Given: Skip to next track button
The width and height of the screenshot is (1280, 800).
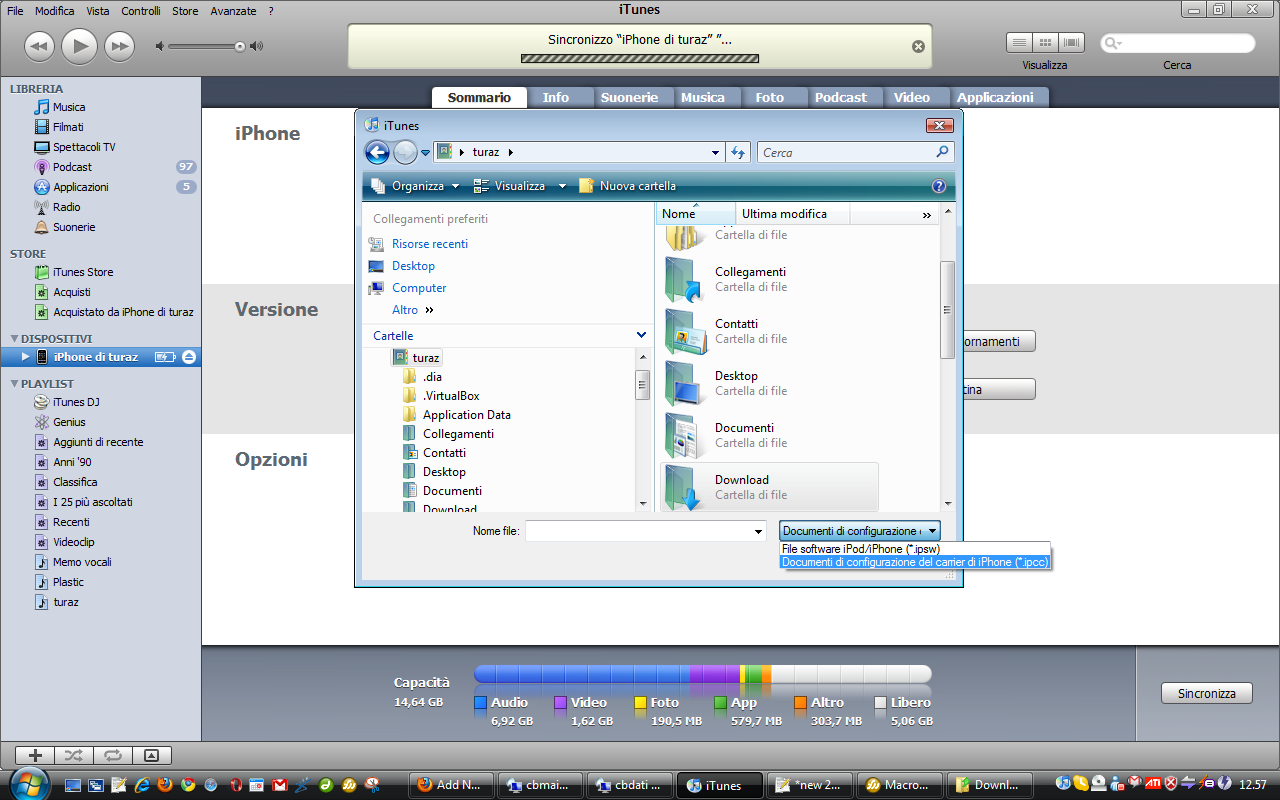Looking at the screenshot, I should coord(119,46).
